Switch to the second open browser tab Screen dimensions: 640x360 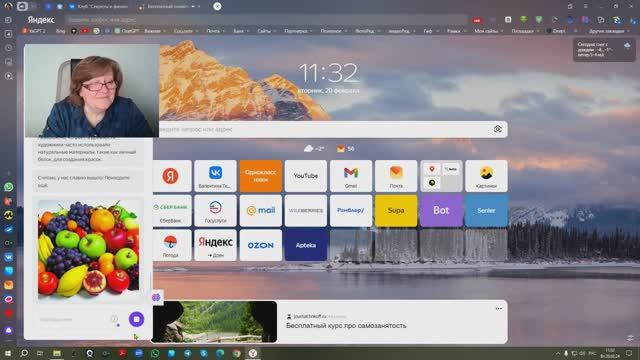click(170, 7)
